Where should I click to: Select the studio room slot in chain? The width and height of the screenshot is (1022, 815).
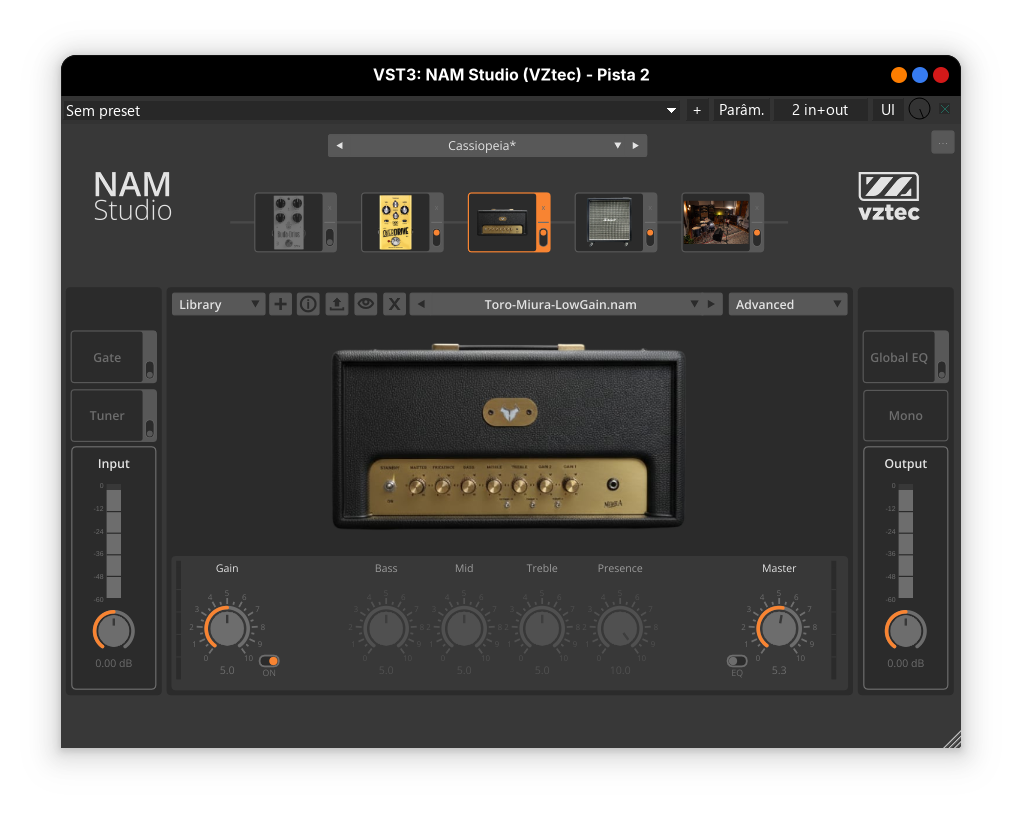coord(716,222)
